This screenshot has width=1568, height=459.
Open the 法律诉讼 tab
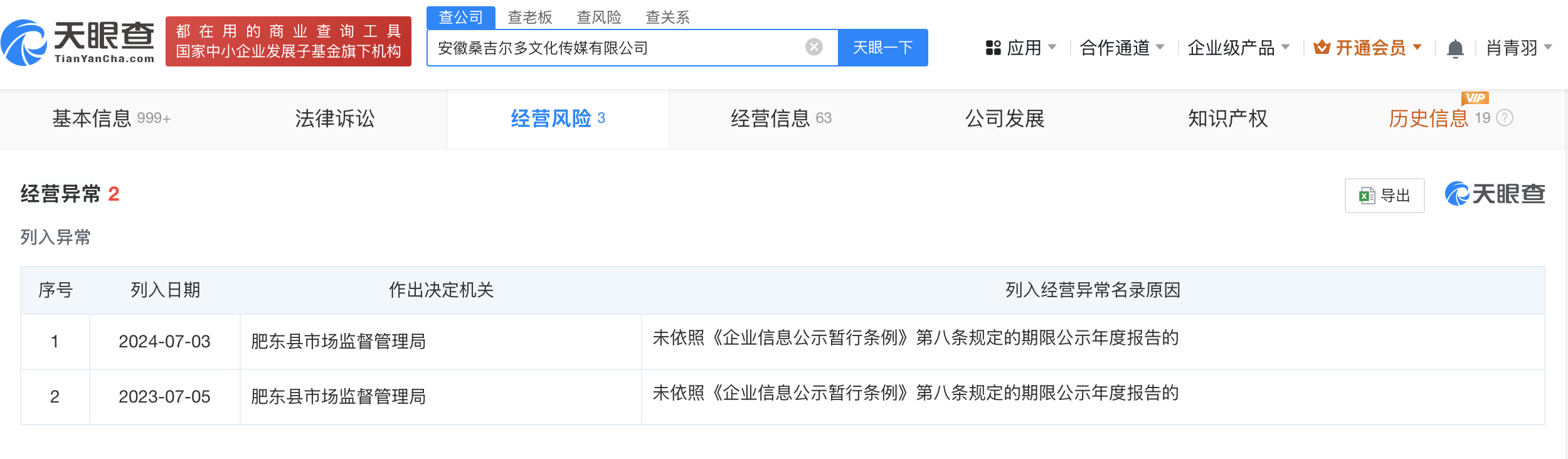[335, 119]
